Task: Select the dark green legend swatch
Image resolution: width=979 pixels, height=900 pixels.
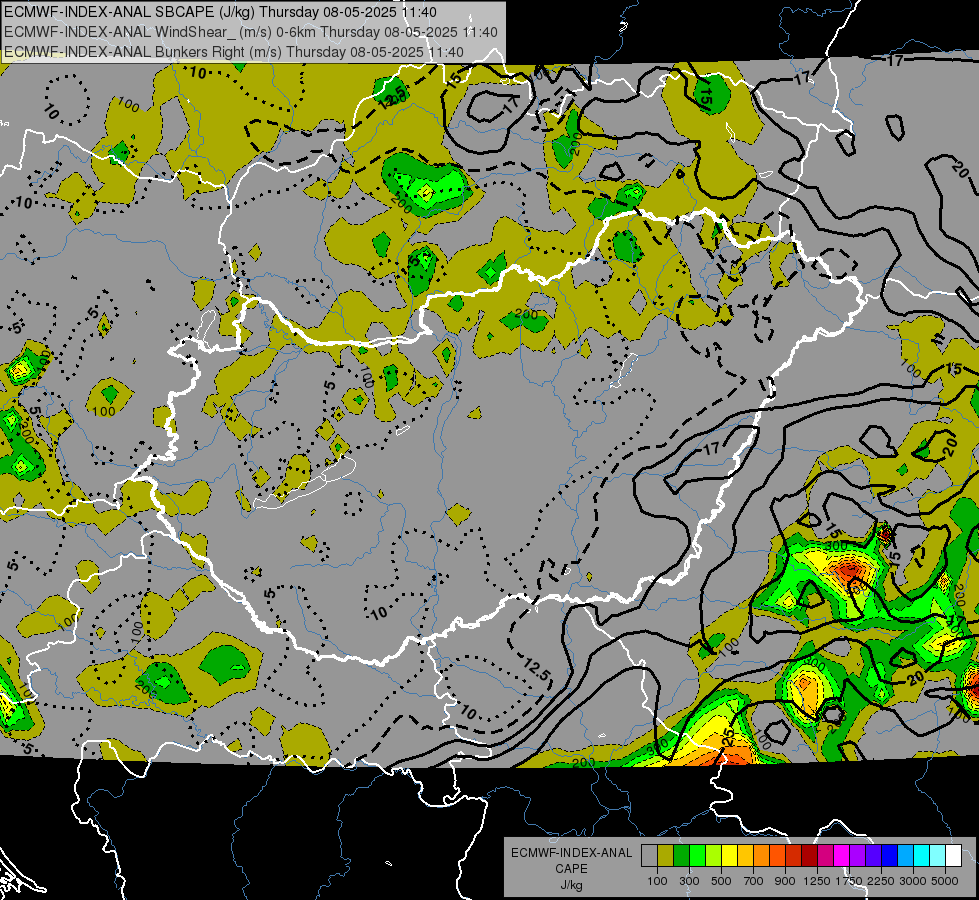Action: point(681,856)
